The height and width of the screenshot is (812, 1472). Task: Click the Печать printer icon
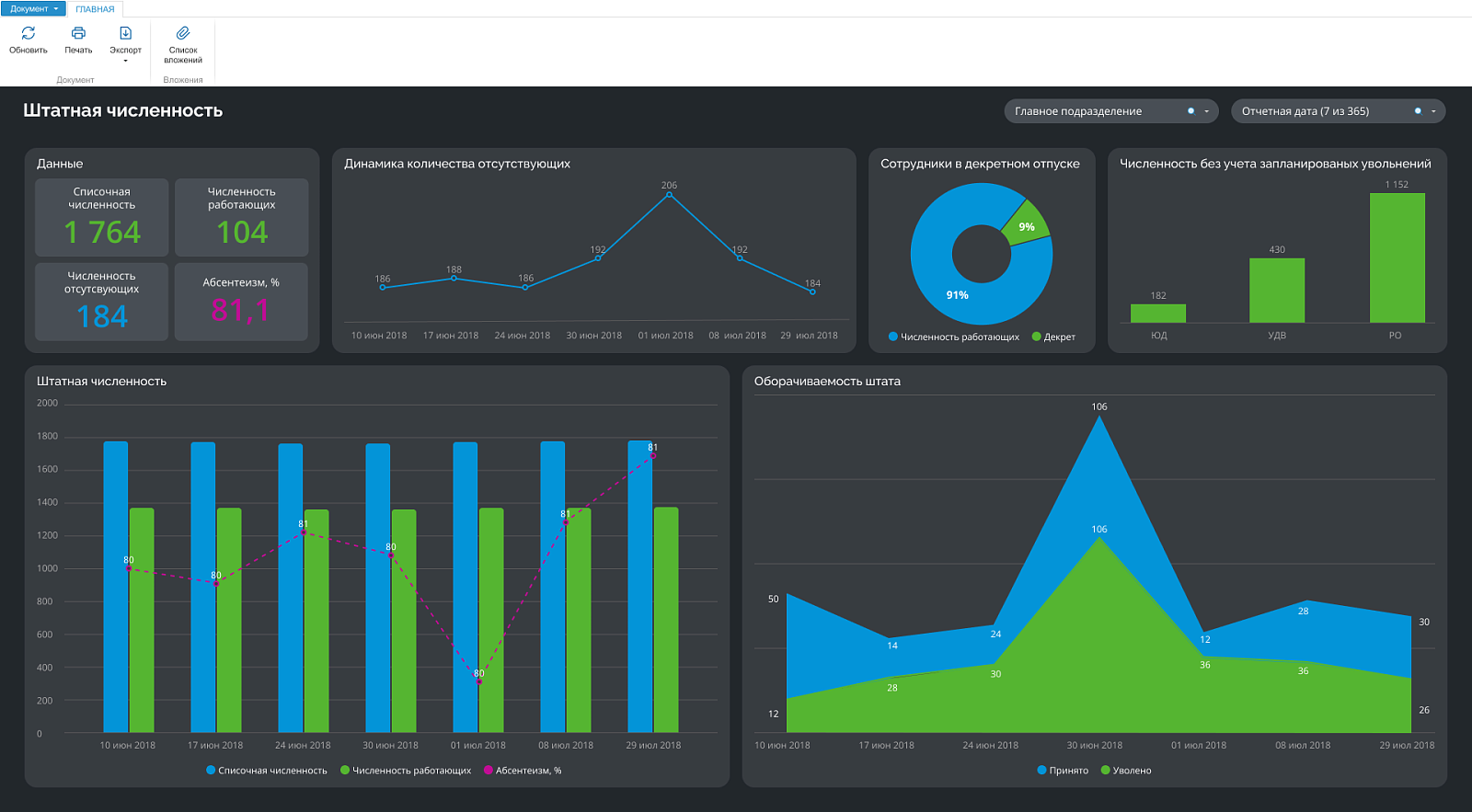pyautogui.click(x=78, y=33)
